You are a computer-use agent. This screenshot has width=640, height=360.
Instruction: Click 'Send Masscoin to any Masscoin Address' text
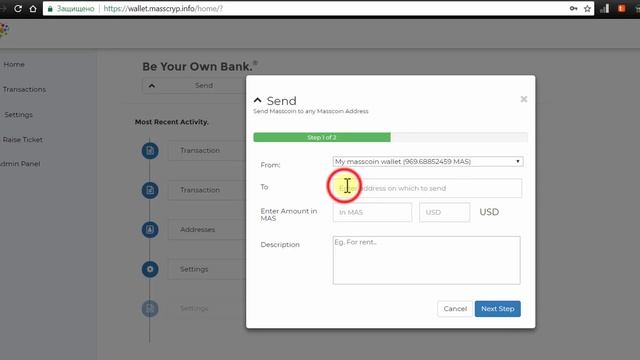311,111
